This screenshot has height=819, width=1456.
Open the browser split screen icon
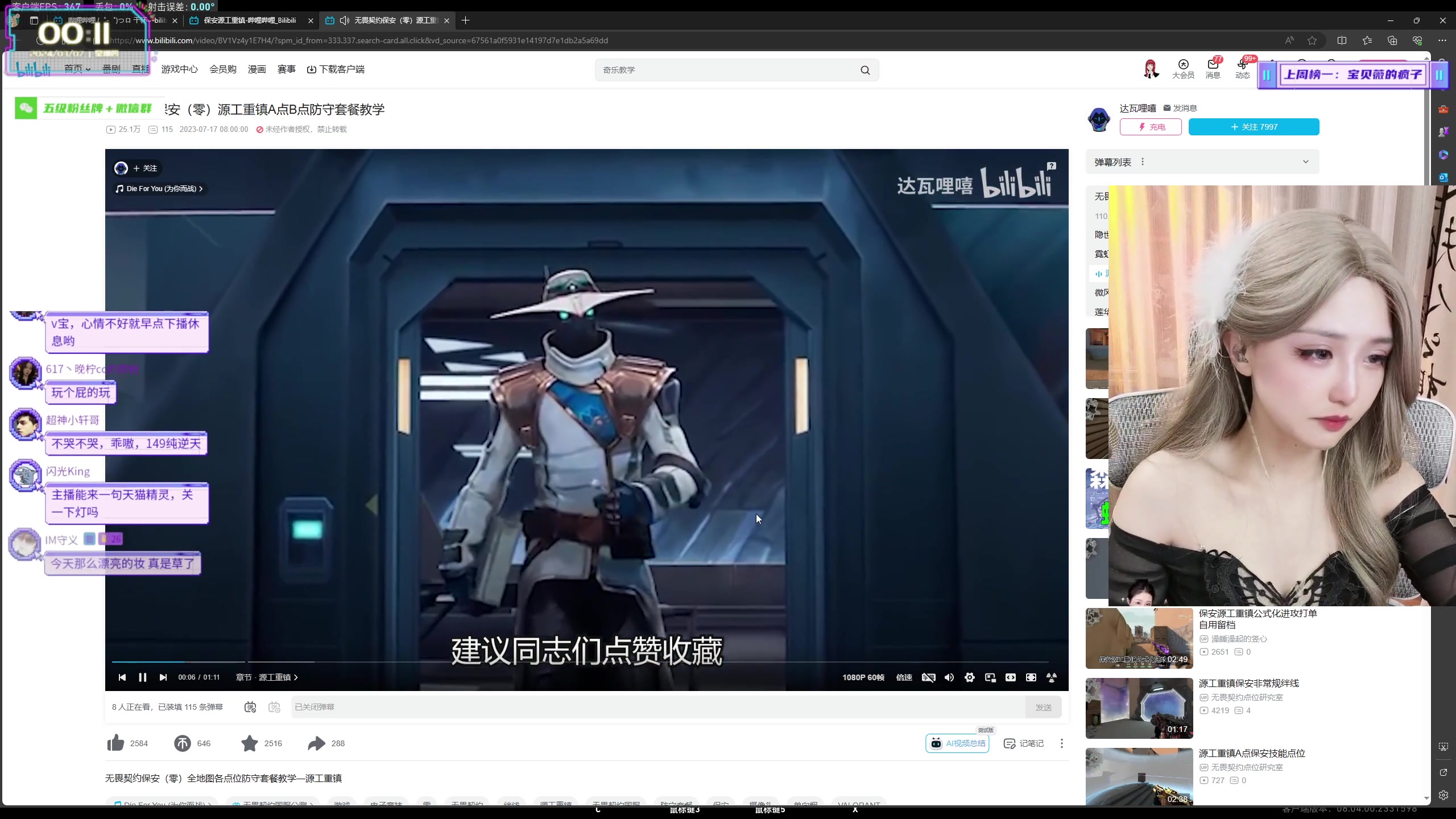click(x=1342, y=40)
